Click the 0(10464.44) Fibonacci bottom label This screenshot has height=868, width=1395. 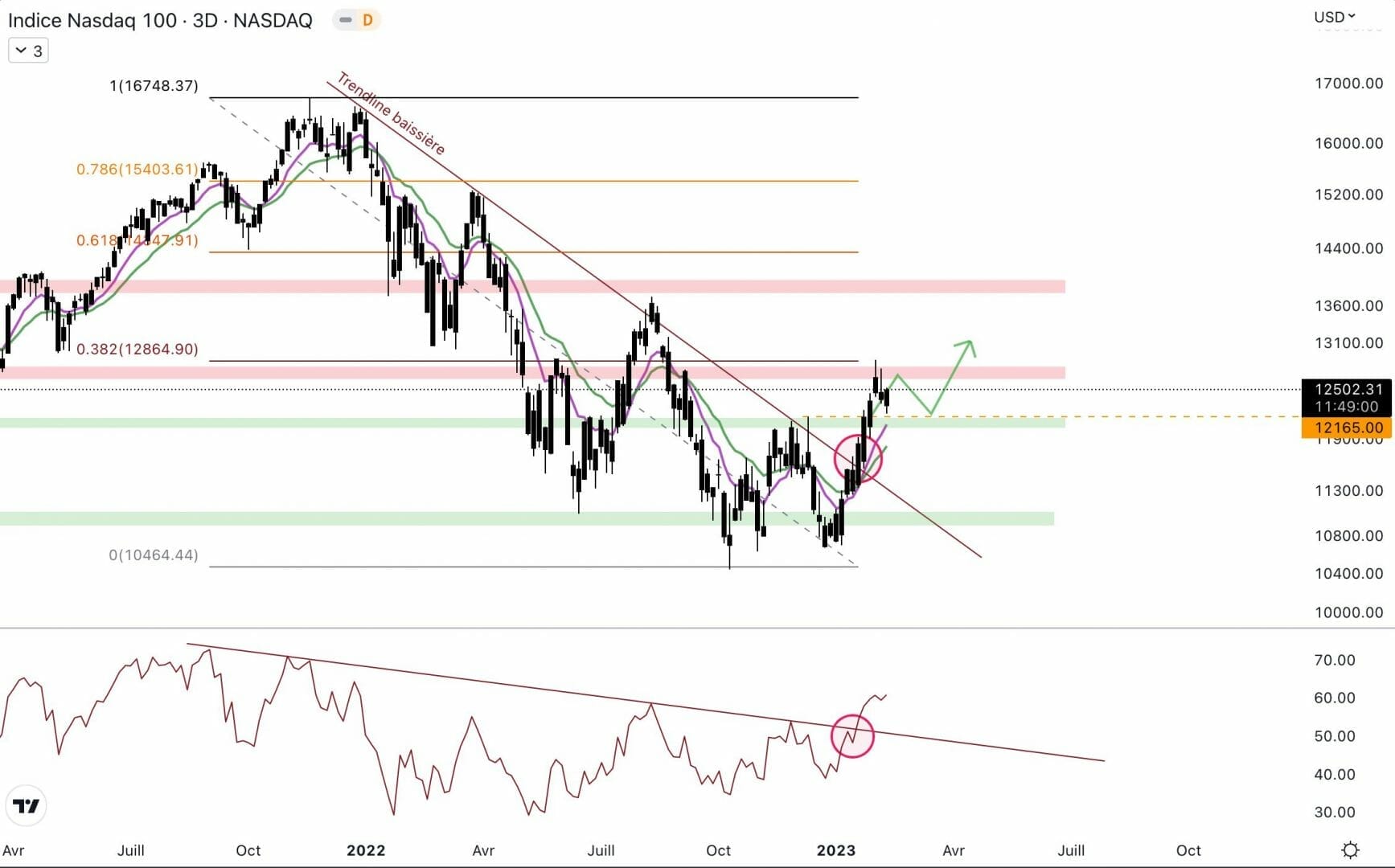pos(154,555)
